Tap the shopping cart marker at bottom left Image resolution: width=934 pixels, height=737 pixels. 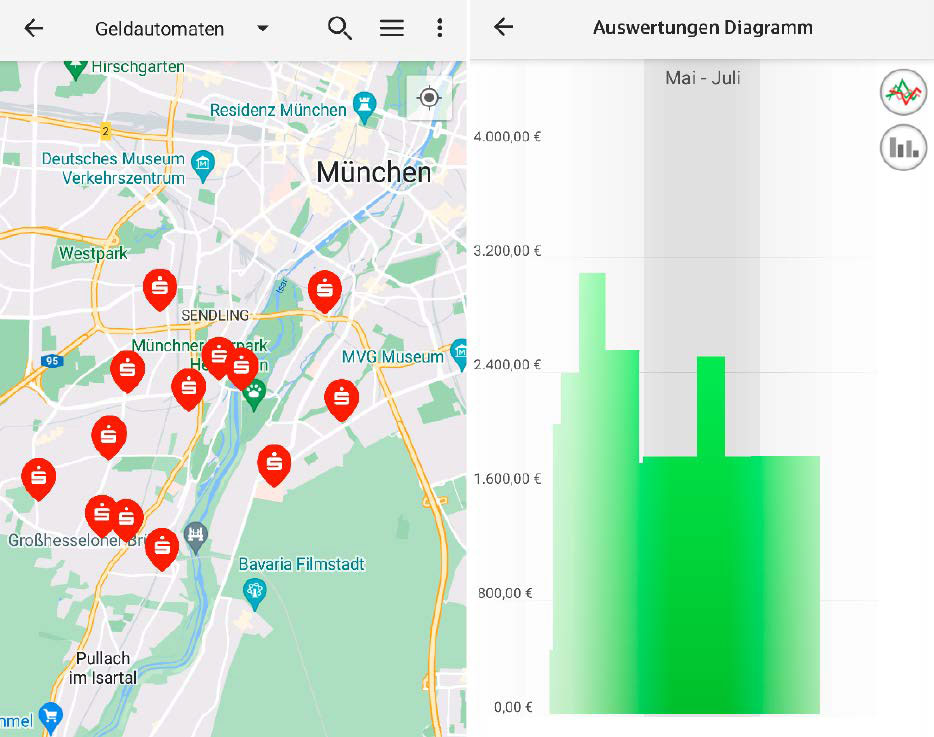click(51, 718)
